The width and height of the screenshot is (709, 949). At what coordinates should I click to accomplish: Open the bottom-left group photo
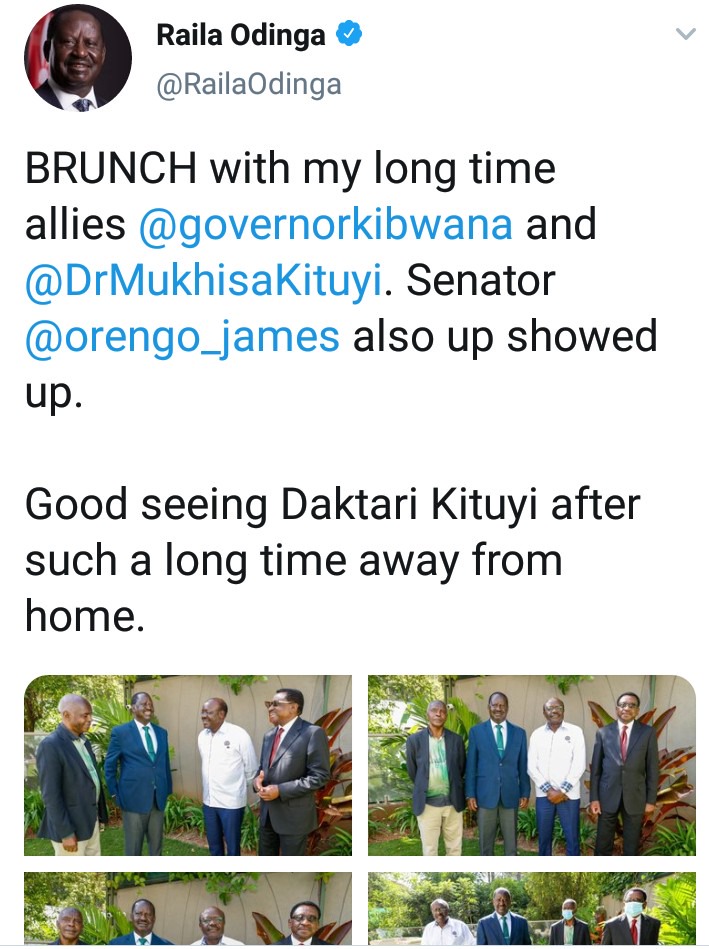188,908
